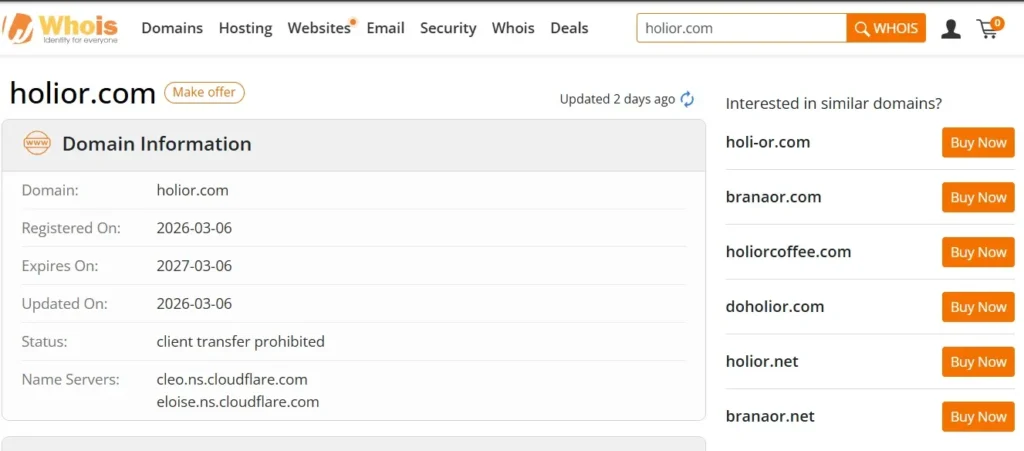Click Registered On value 2026-03-06
Image resolution: width=1024 pixels, height=451 pixels.
(194, 228)
